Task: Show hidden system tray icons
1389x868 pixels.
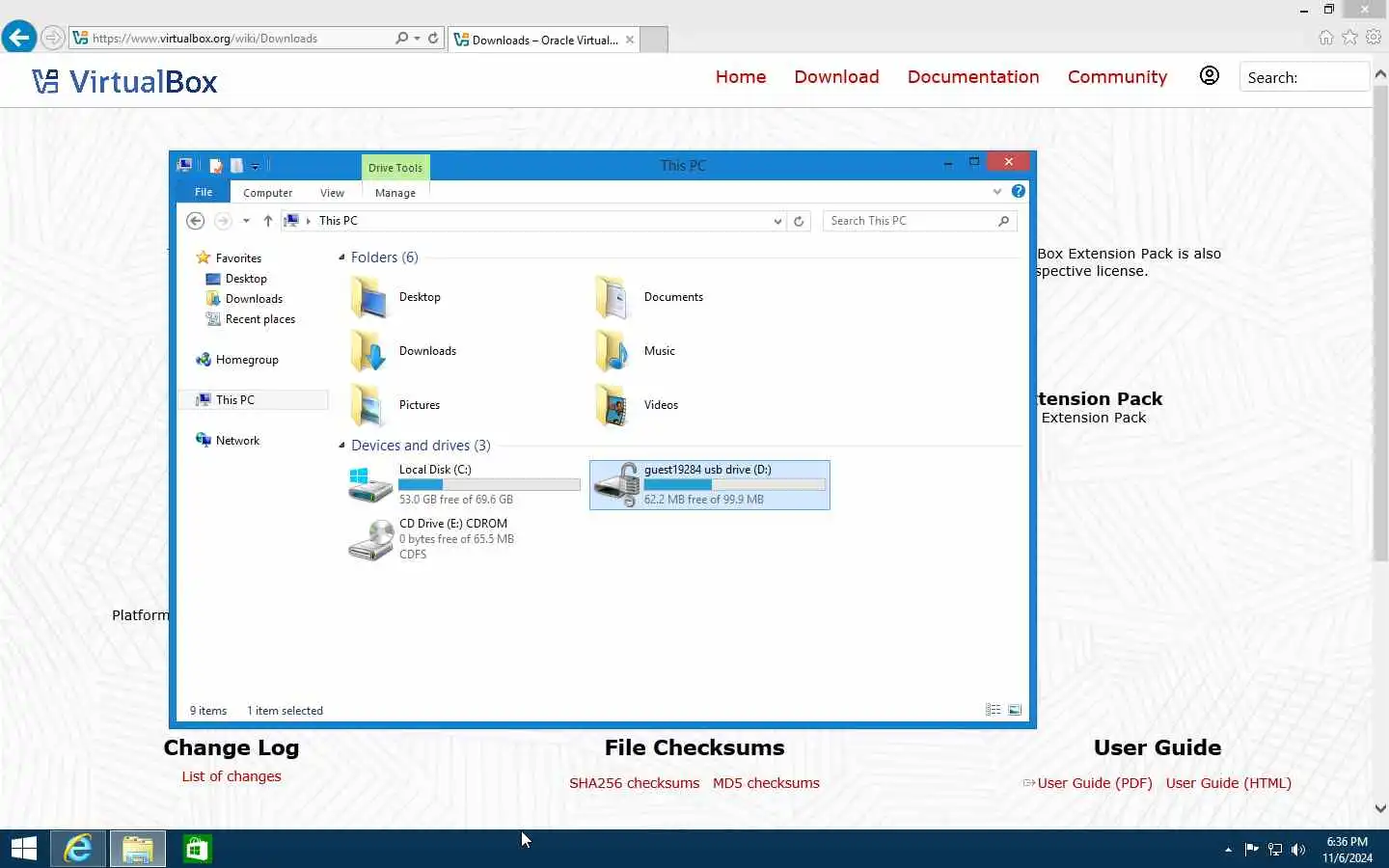Action: 1228,850
